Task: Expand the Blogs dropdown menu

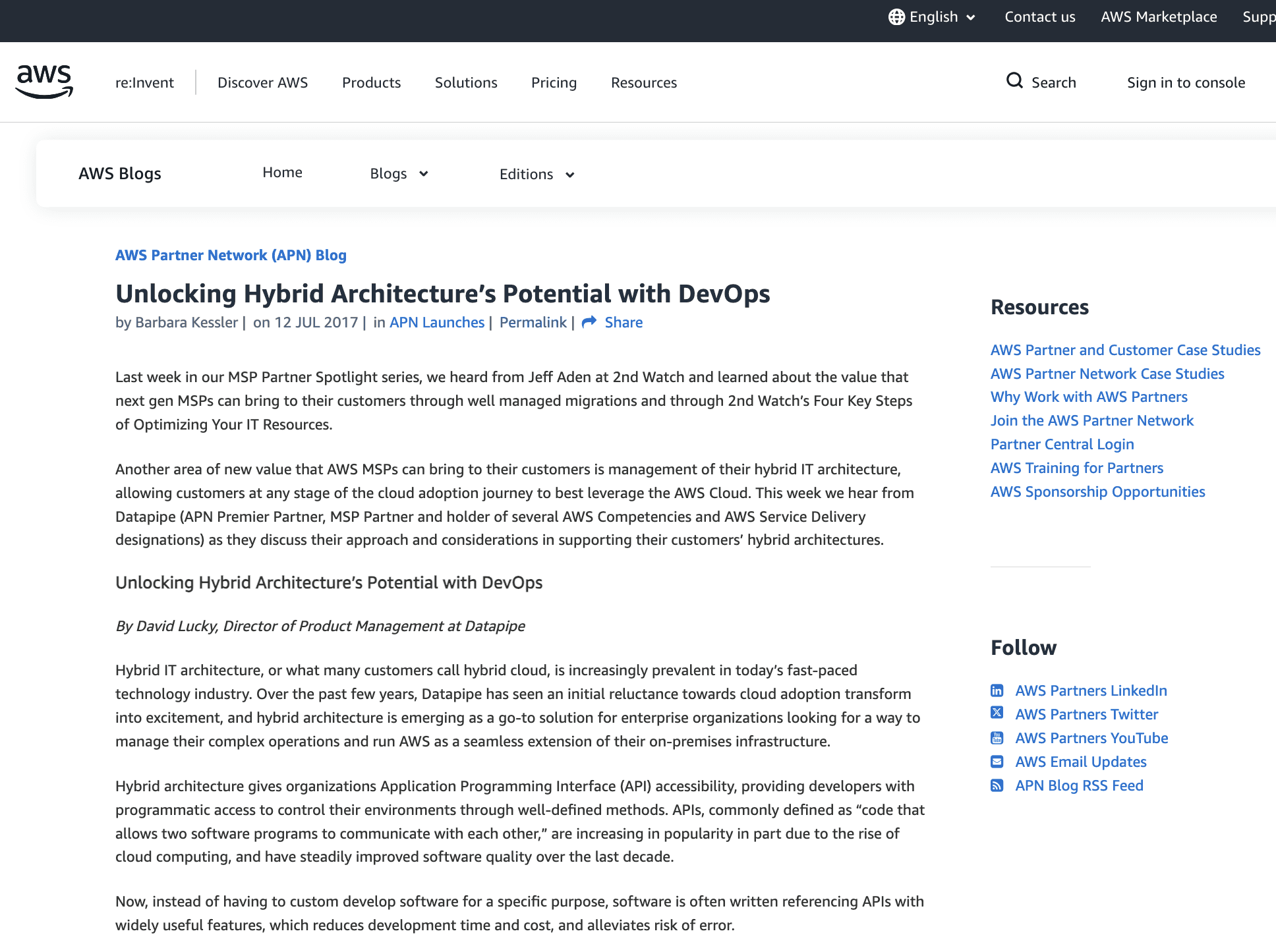Action: 399,174
